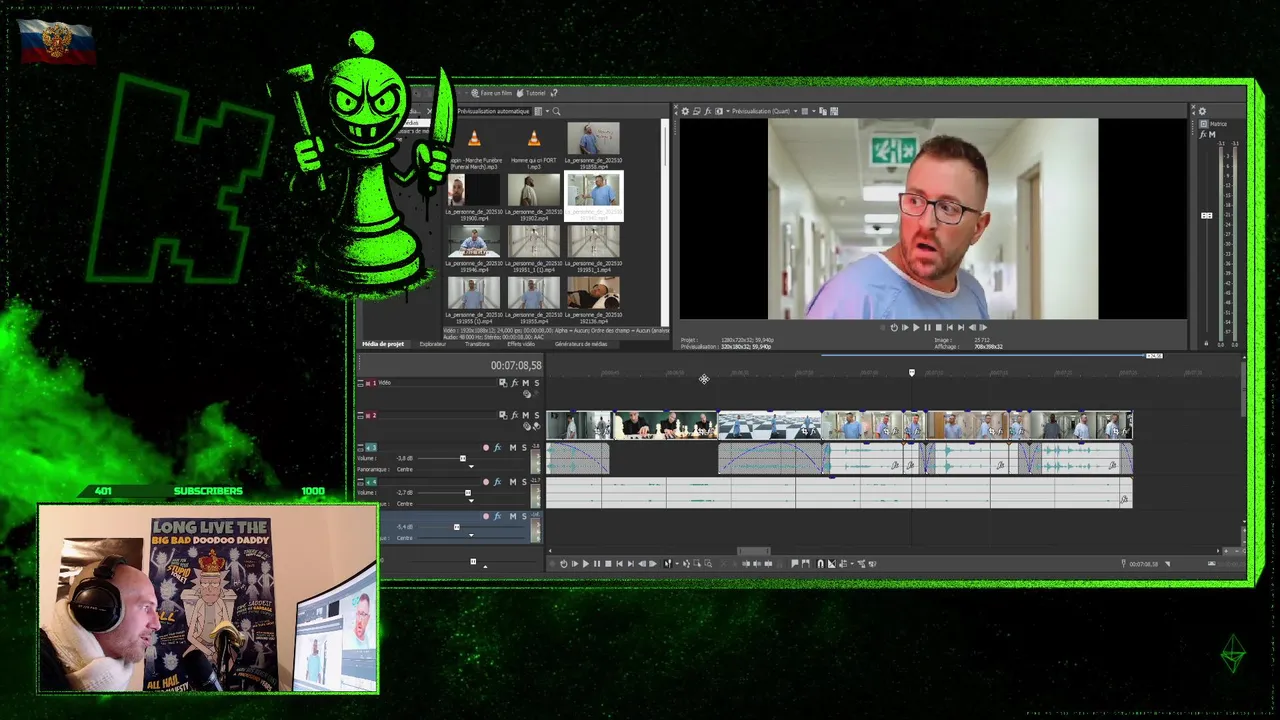The width and height of the screenshot is (1280, 720).
Task: Solo video track 1
Action: pos(537,383)
